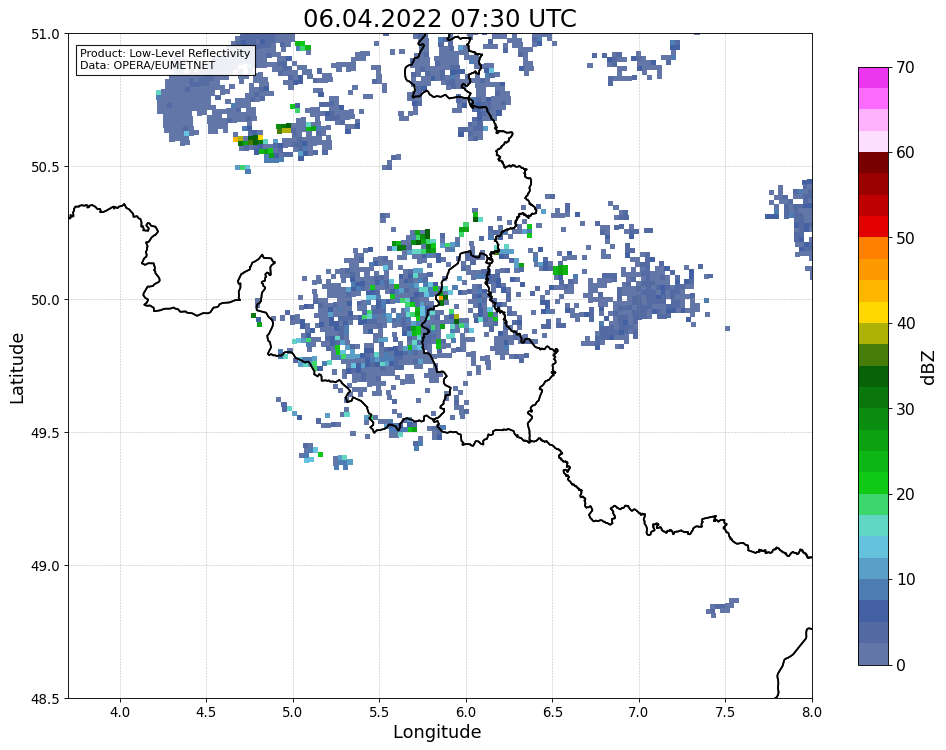Viewport: 946px width, 750px height.
Task: Click the "dBZ" colorbar label
Action: tap(929, 366)
